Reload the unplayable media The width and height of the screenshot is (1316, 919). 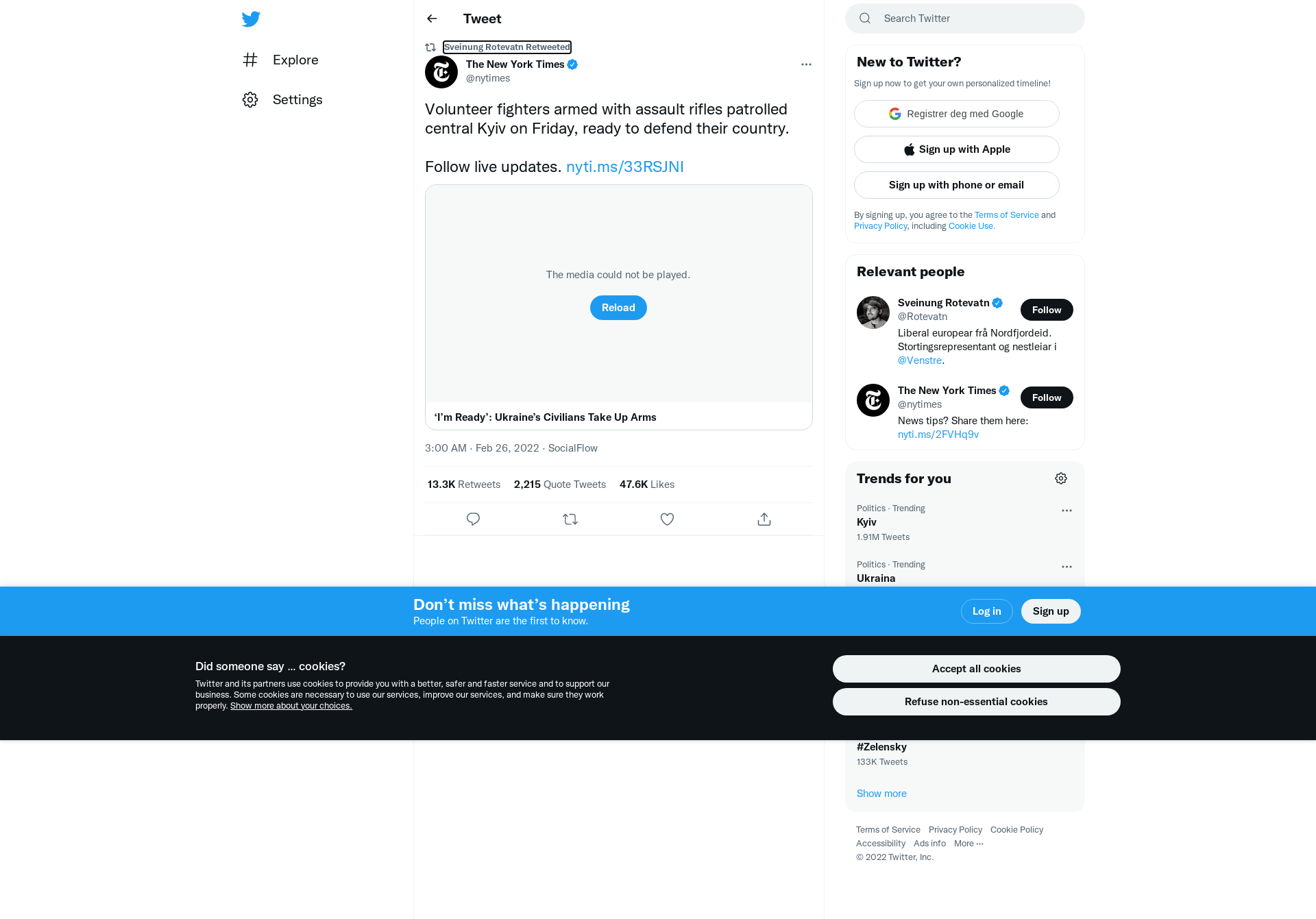coord(618,308)
